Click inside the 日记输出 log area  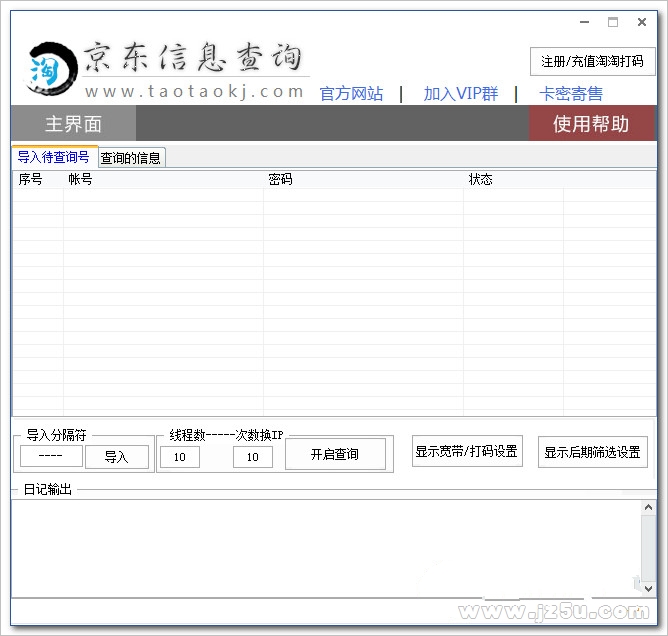326,549
